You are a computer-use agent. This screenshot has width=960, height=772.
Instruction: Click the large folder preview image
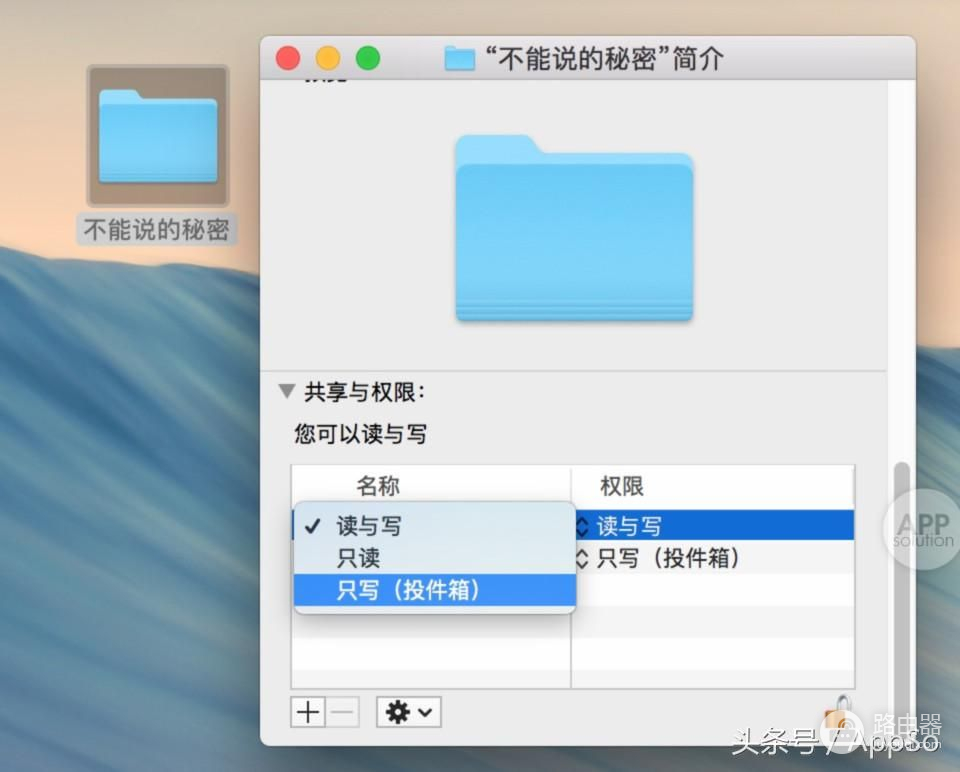[574, 228]
